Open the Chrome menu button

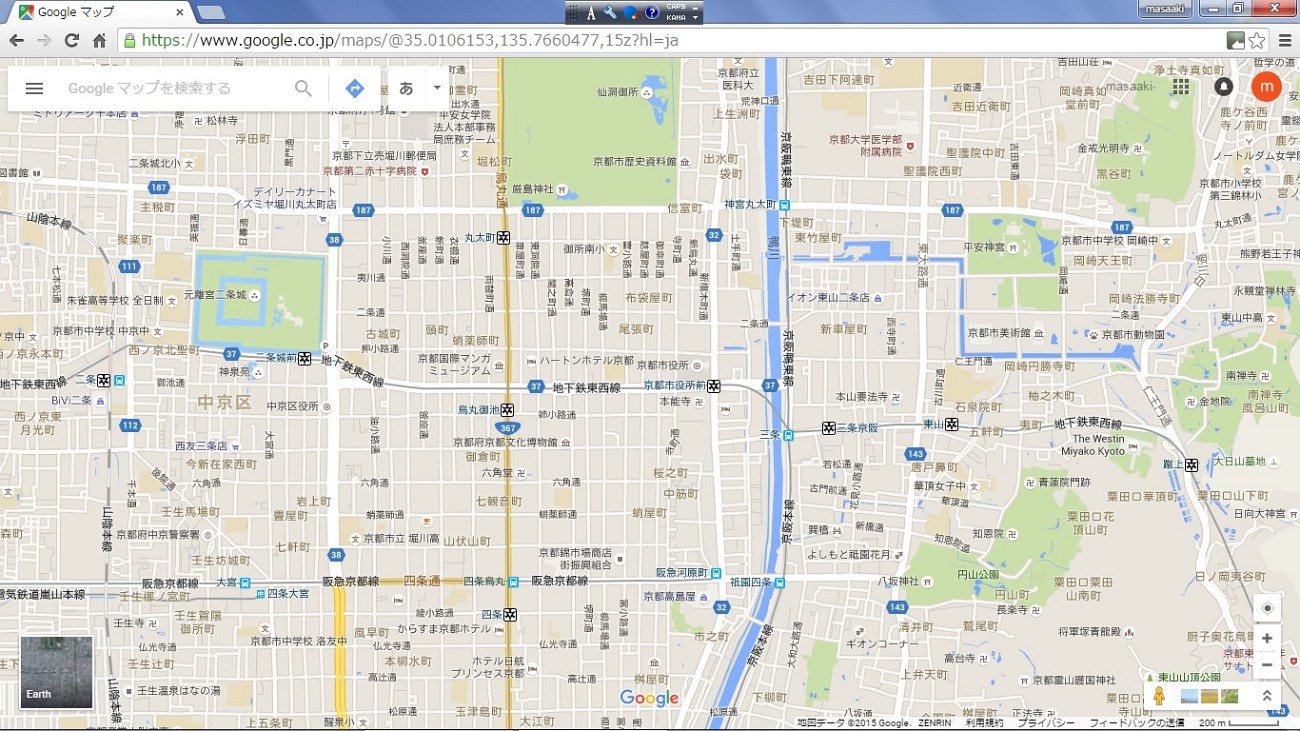pyautogui.click(x=1284, y=40)
